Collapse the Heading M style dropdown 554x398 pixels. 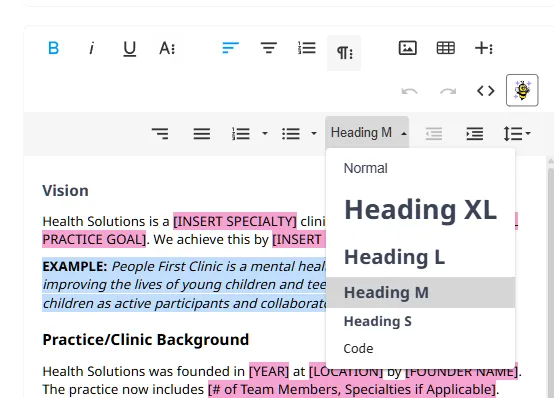tap(367, 133)
